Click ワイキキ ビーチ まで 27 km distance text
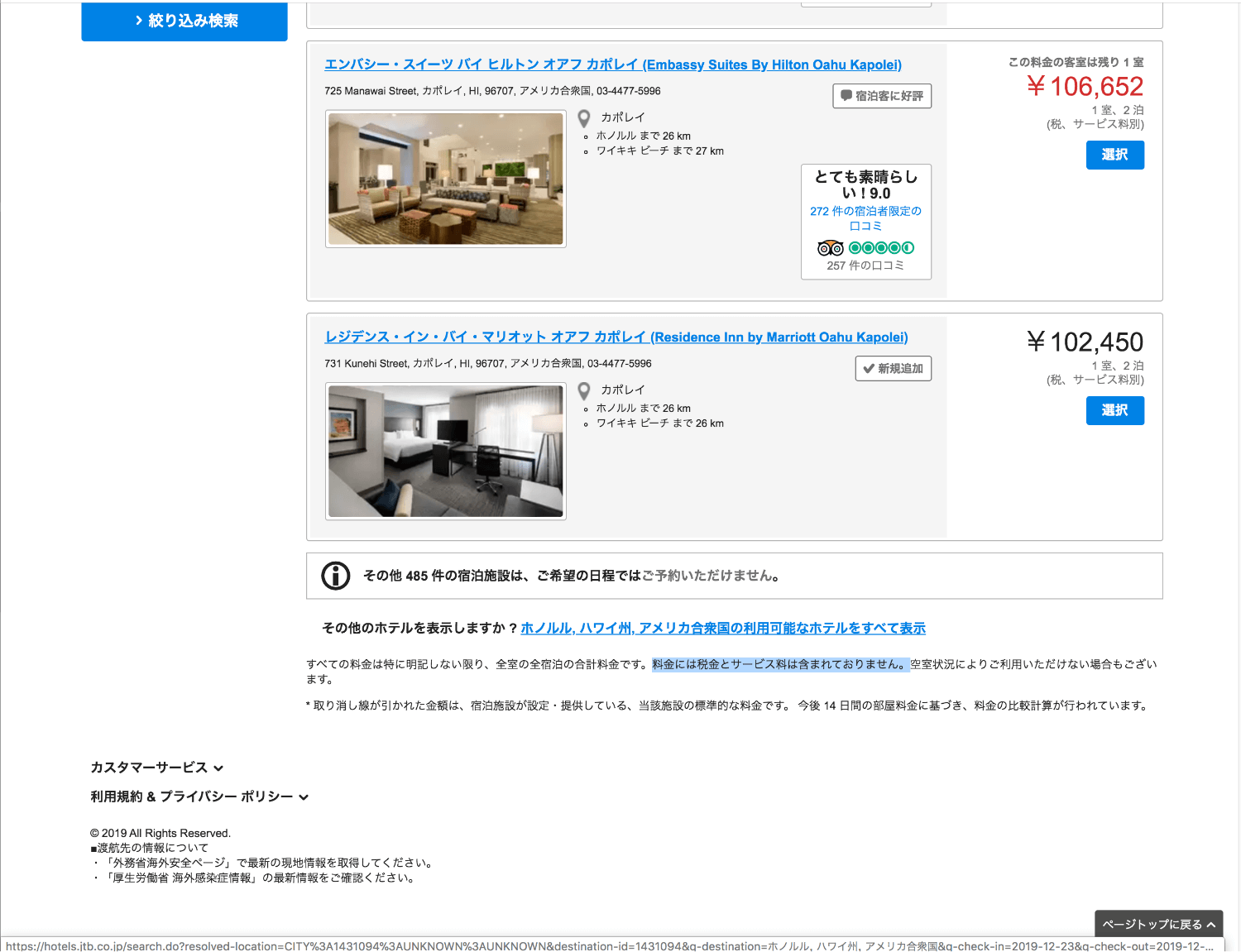The height and width of the screenshot is (952, 1241). click(x=659, y=151)
